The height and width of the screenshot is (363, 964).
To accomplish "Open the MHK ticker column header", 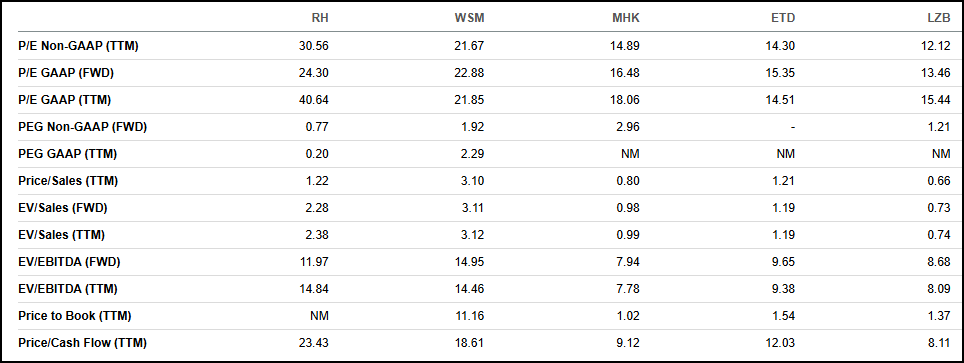I will (626, 18).
